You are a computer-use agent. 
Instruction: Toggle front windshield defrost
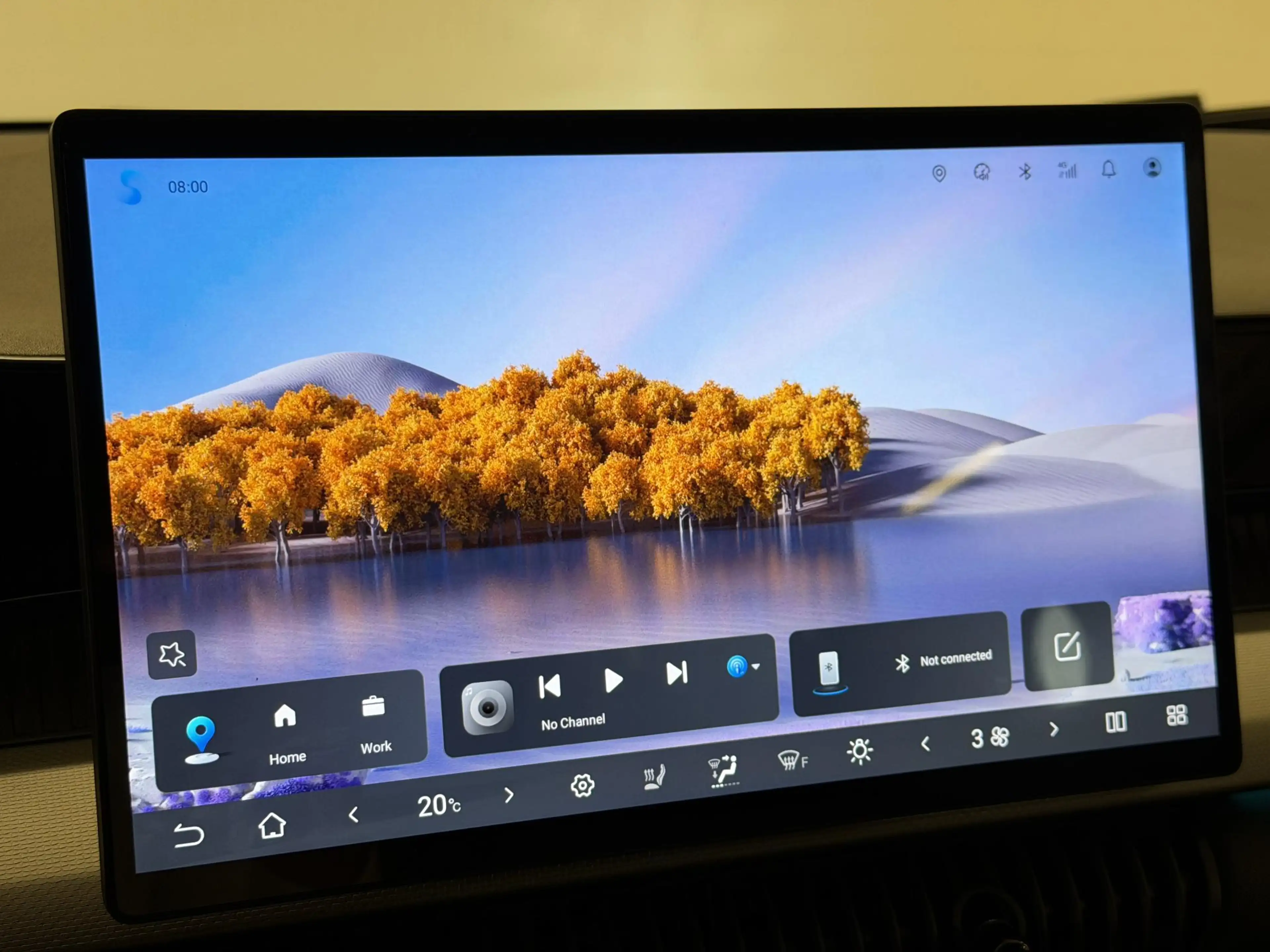[x=792, y=760]
